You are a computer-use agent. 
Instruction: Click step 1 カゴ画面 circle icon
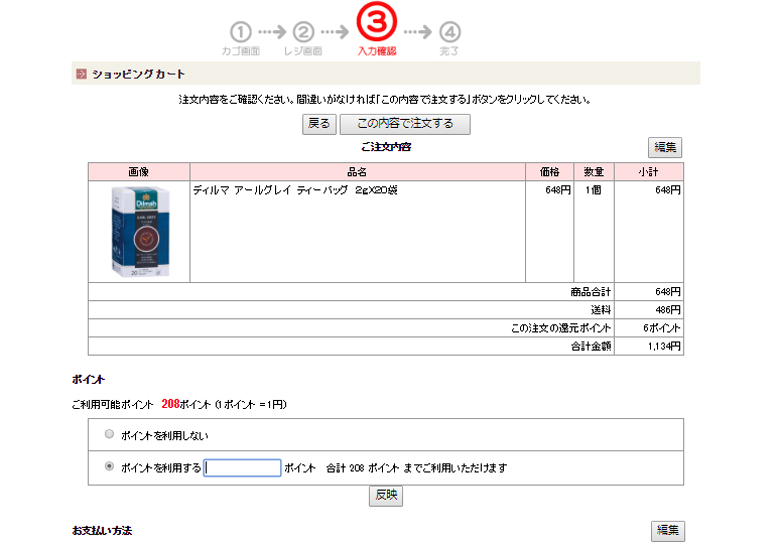tap(240, 32)
